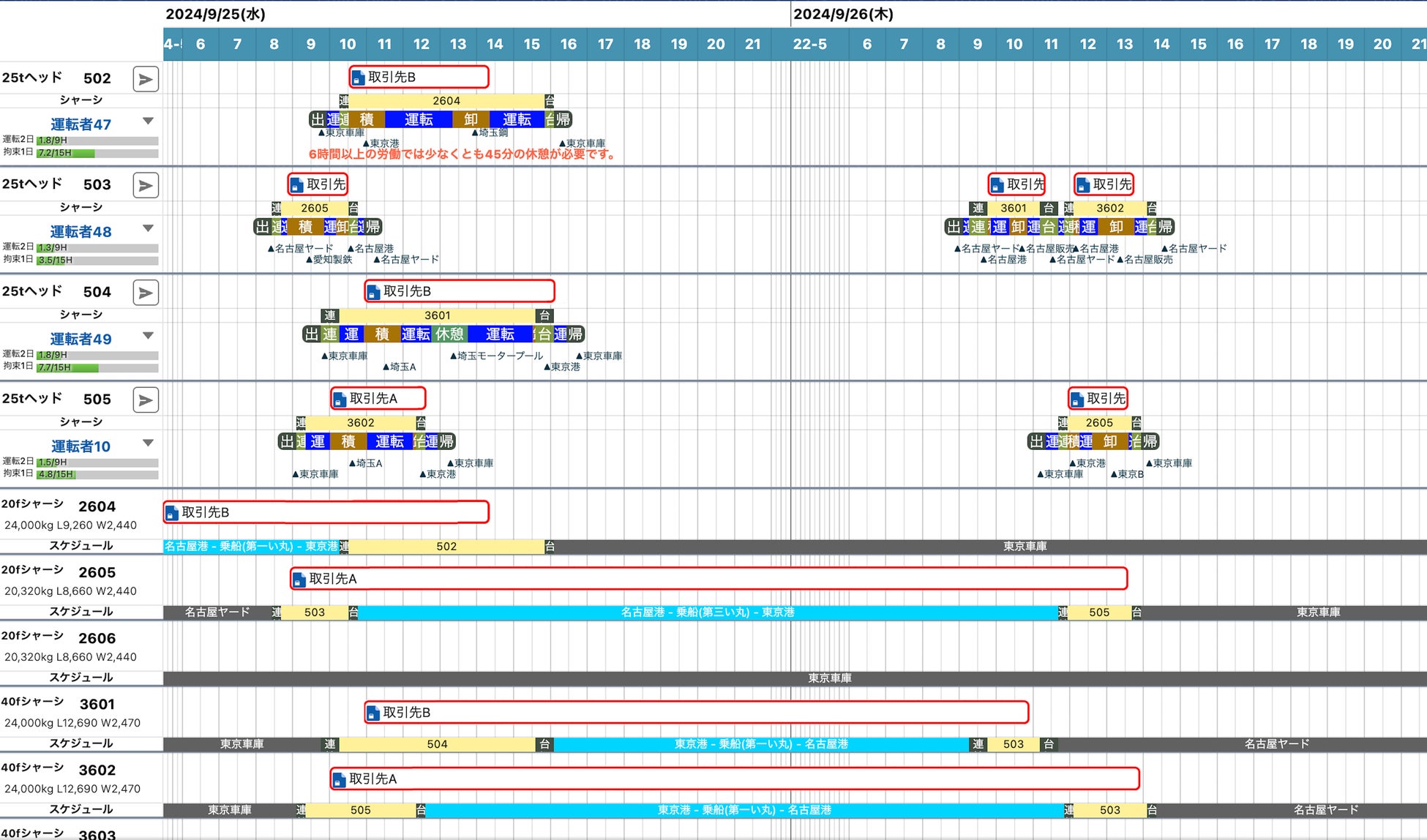
Task: Click send arrow icon for head 502
Action: click(x=146, y=79)
